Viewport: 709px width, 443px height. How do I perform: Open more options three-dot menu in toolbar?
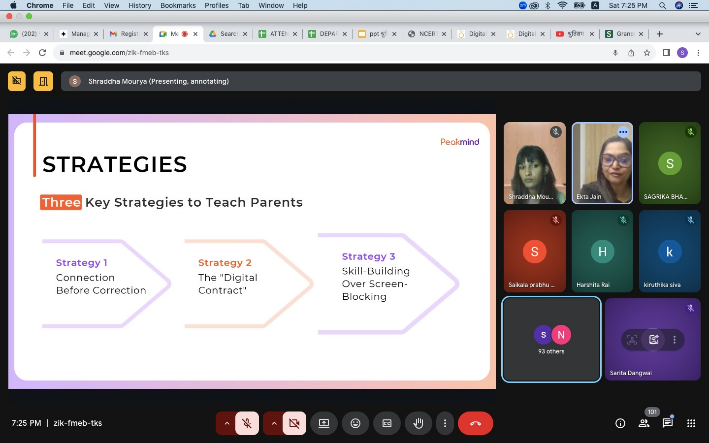445,423
